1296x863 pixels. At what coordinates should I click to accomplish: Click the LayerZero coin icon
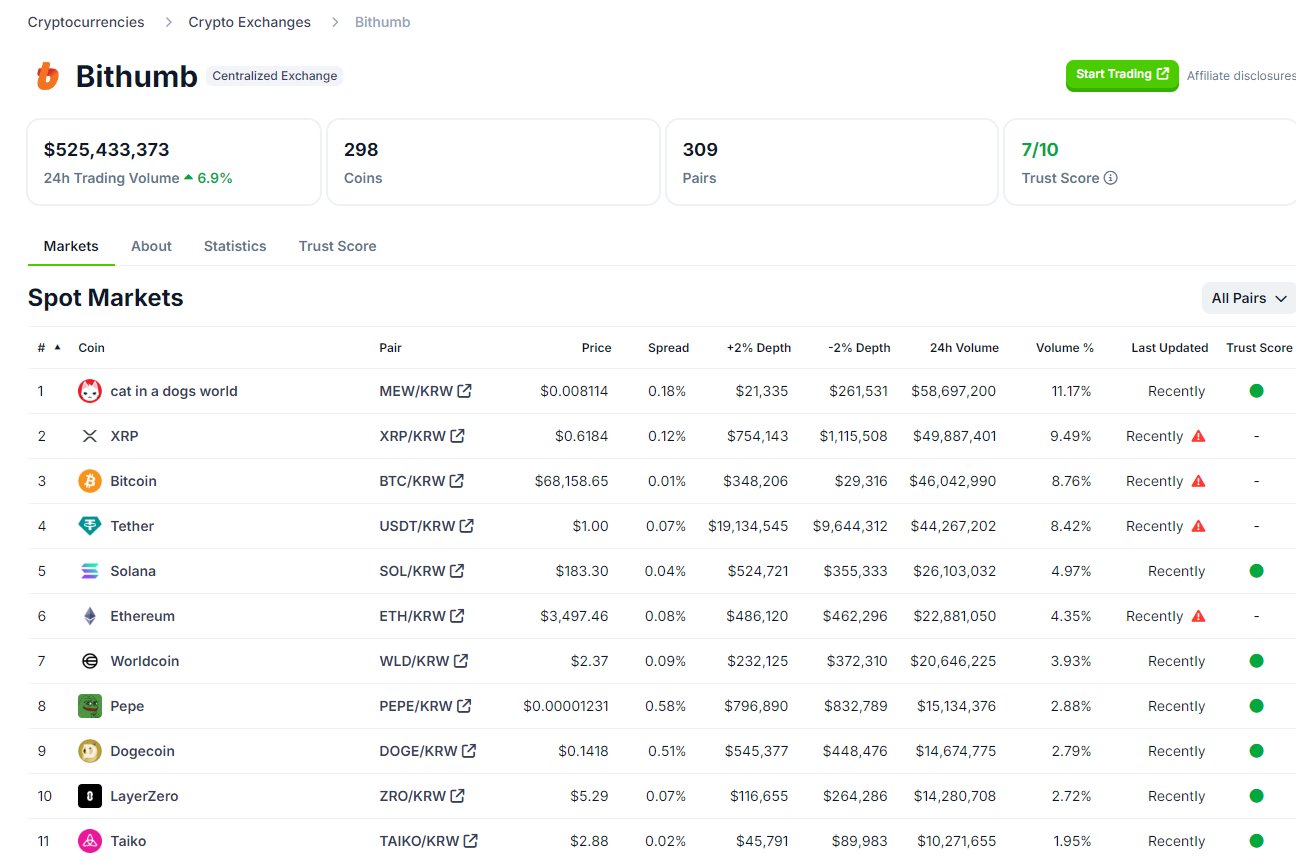(90, 796)
